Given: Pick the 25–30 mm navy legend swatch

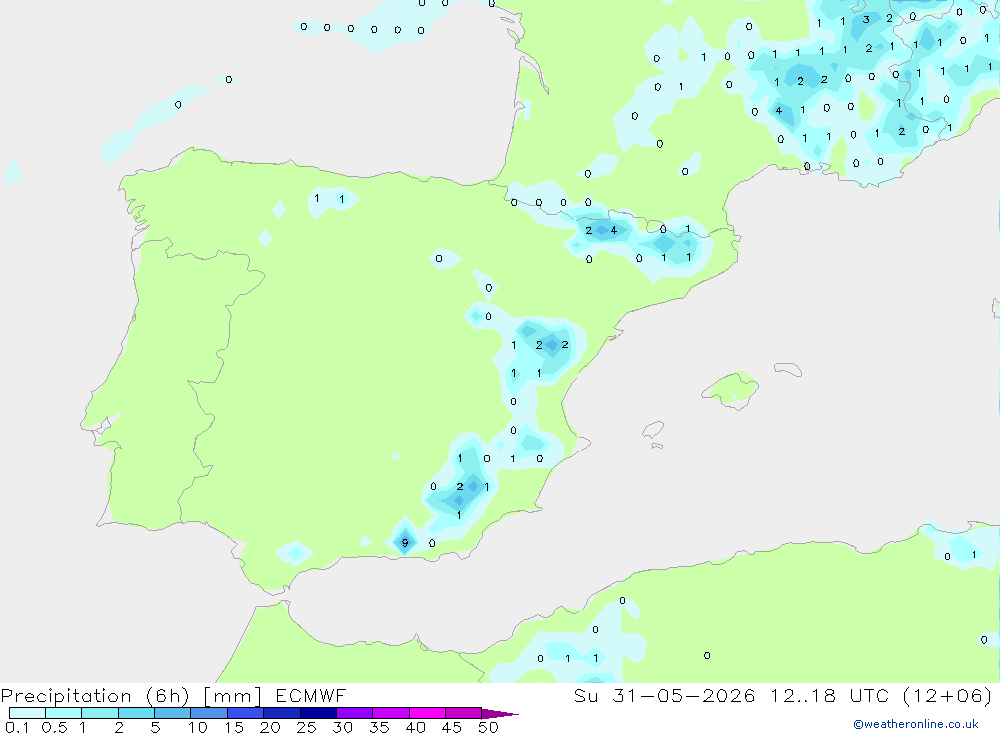Looking at the screenshot, I should coord(318,713).
